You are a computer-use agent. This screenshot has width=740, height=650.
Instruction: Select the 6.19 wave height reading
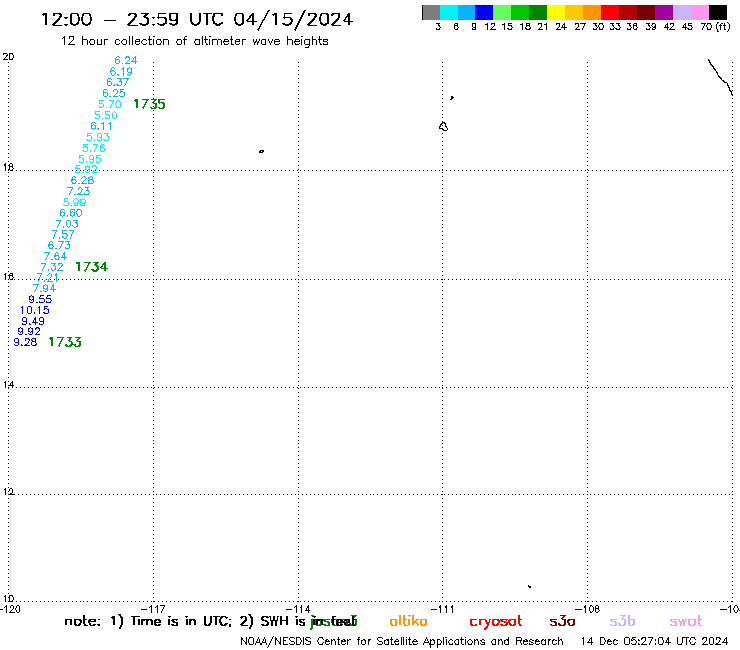pyautogui.click(x=121, y=72)
